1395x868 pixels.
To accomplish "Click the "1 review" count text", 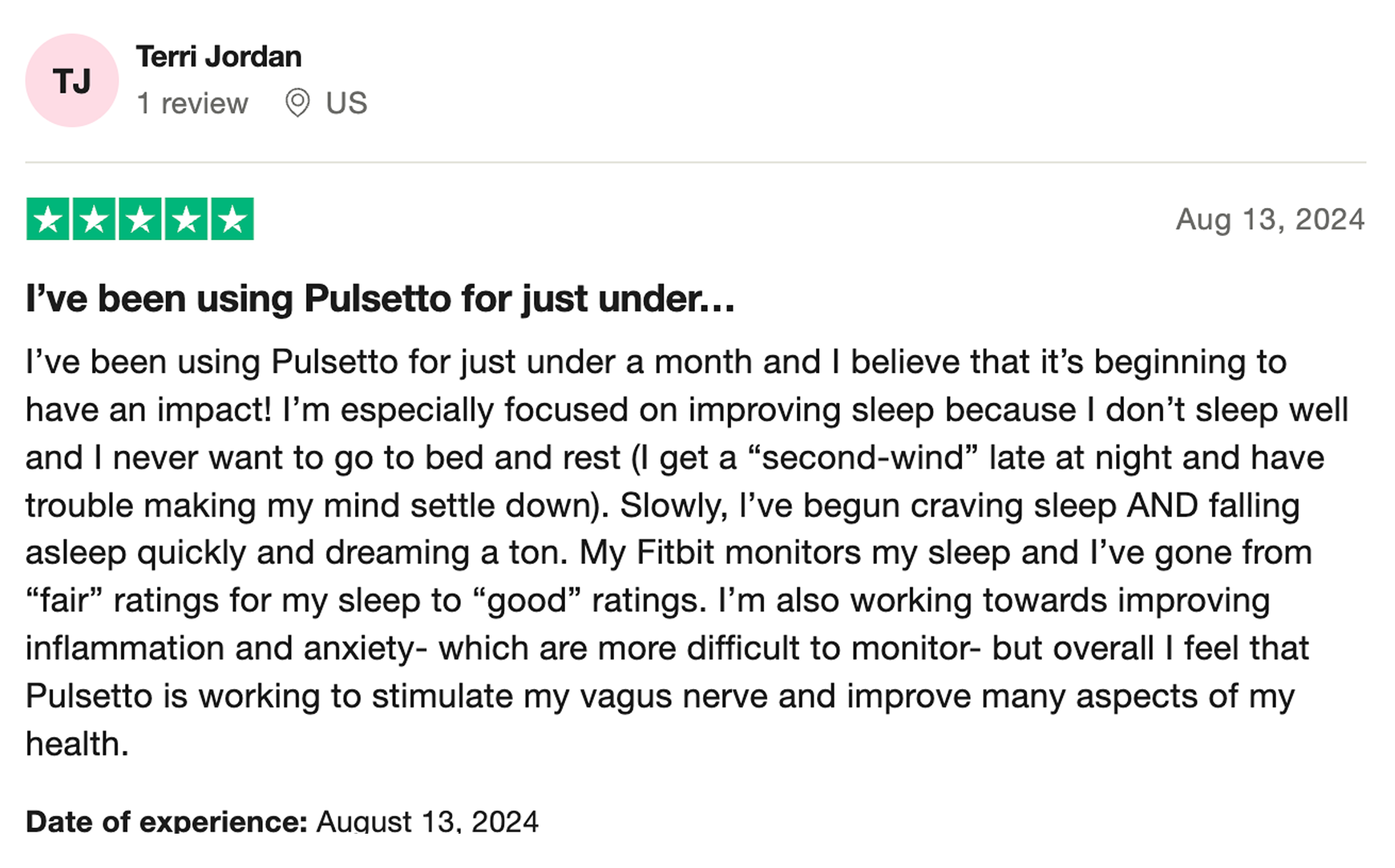I will click(192, 103).
